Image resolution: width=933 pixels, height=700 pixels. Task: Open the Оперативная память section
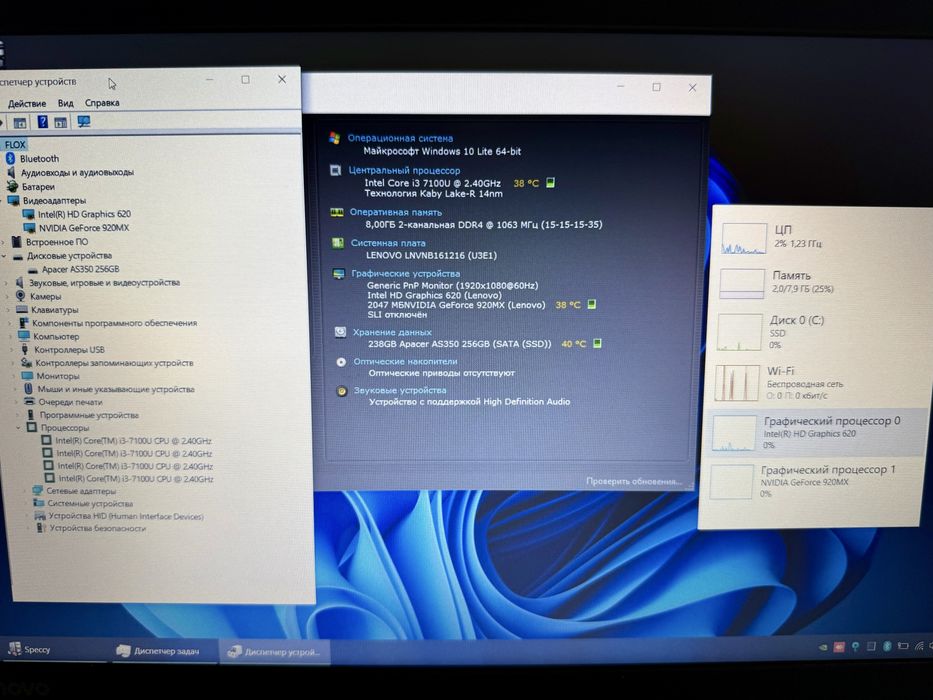click(396, 212)
